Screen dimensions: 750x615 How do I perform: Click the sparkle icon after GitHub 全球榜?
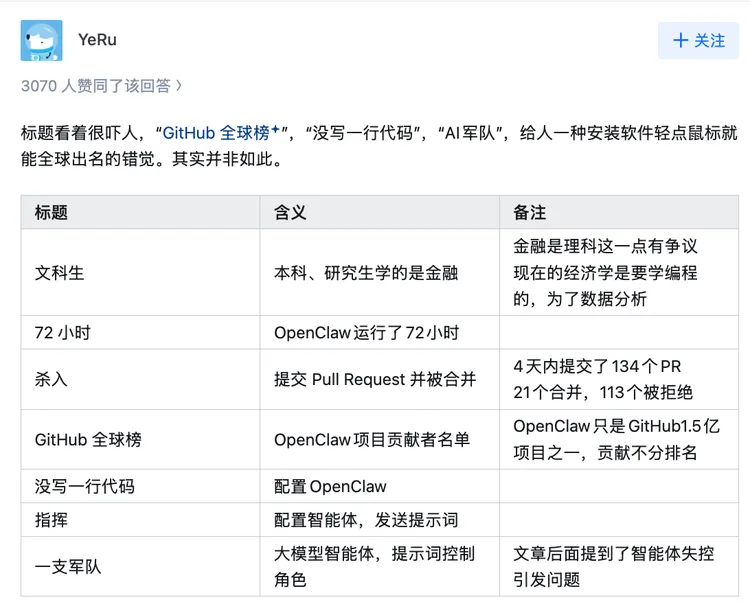click(x=275, y=129)
